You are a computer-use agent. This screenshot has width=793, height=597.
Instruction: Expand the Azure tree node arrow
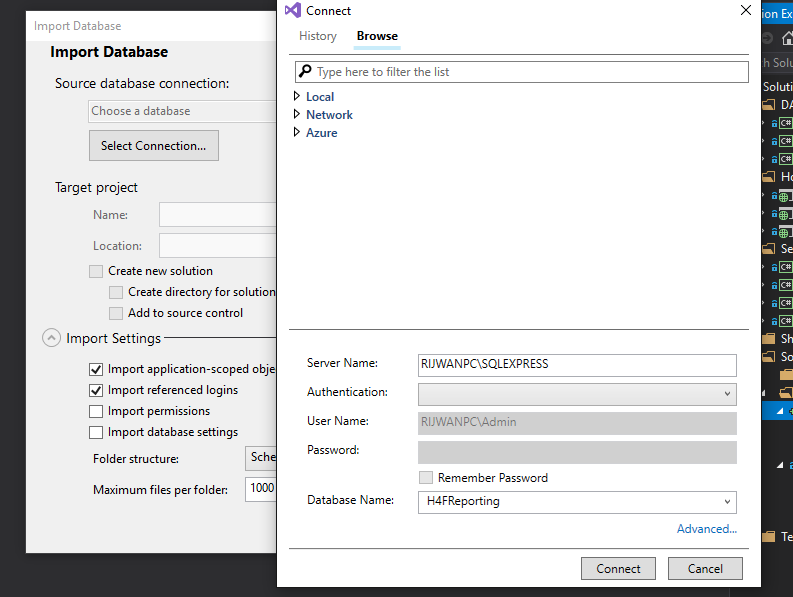(x=297, y=132)
